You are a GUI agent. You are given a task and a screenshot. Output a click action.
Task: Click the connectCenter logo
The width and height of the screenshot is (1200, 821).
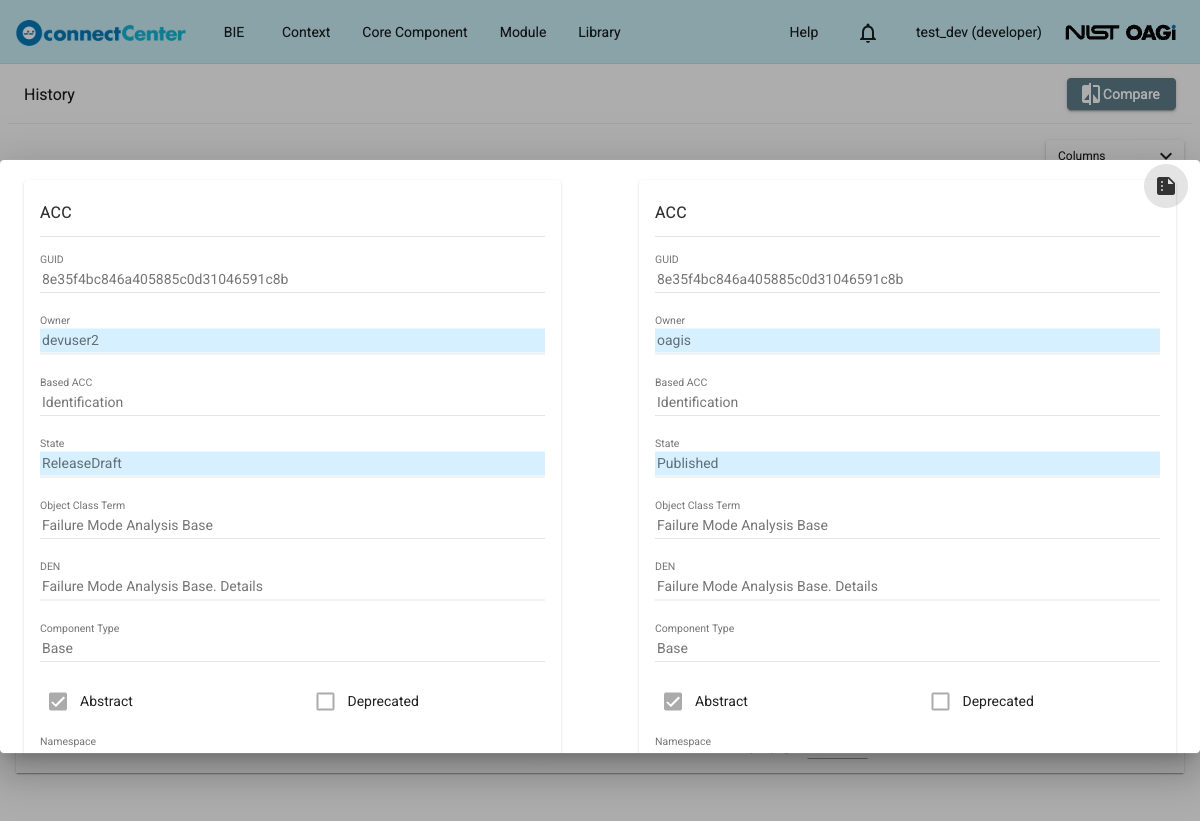101,33
